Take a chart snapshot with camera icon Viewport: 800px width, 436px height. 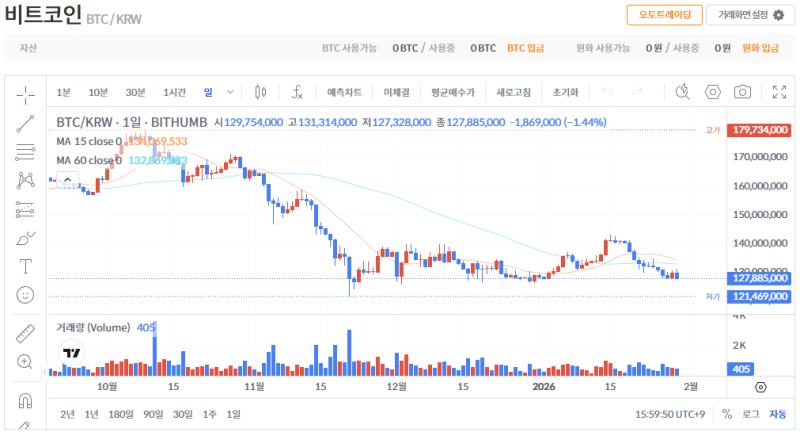point(742,92)
